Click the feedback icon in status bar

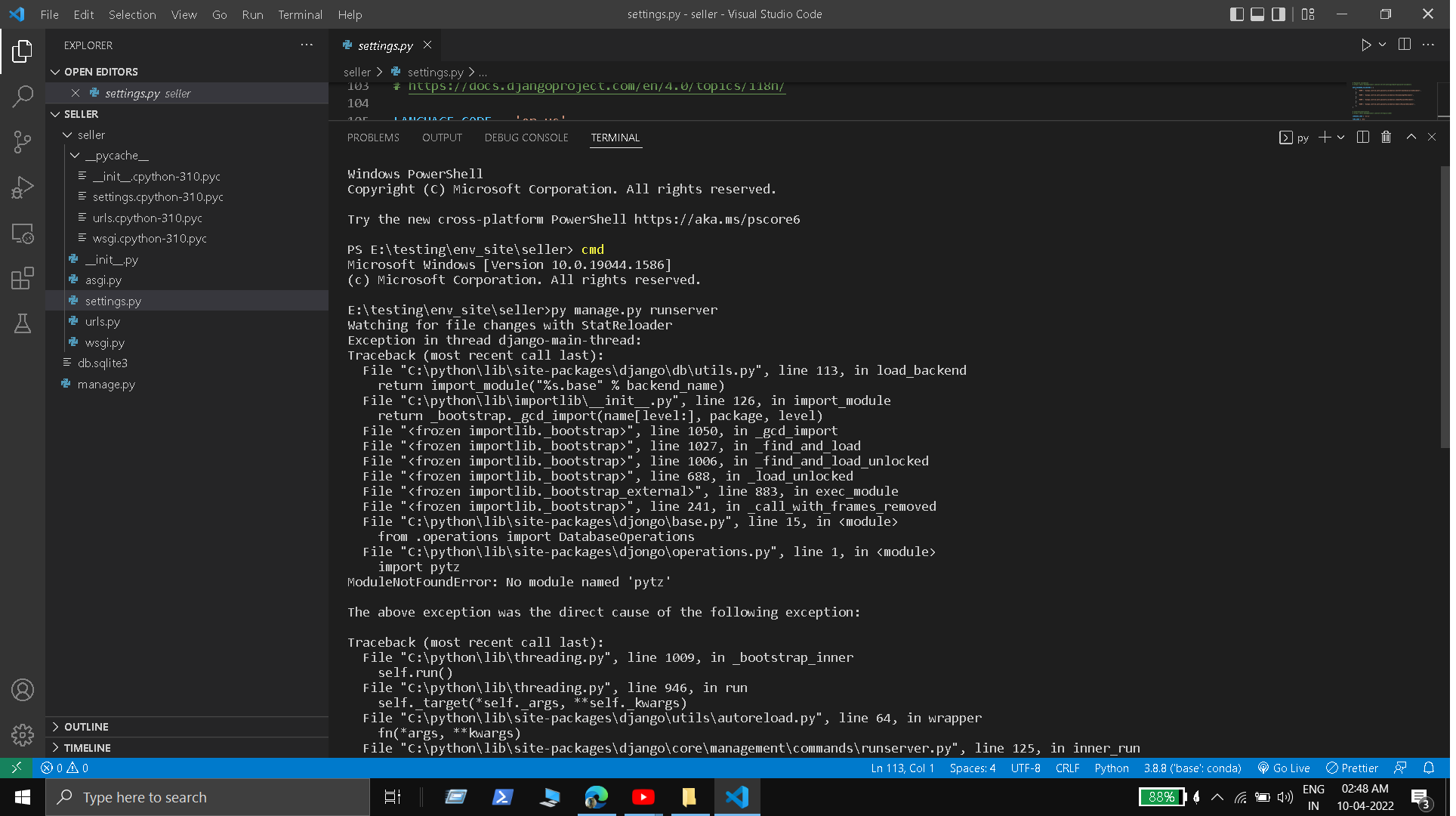[x=1400, y=768]
